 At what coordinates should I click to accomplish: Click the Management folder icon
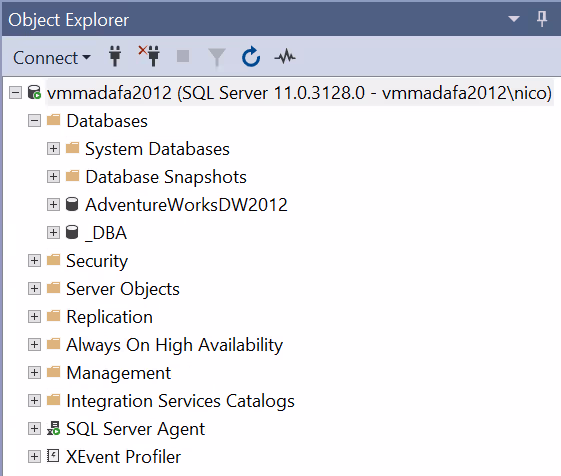click(54, 372)
